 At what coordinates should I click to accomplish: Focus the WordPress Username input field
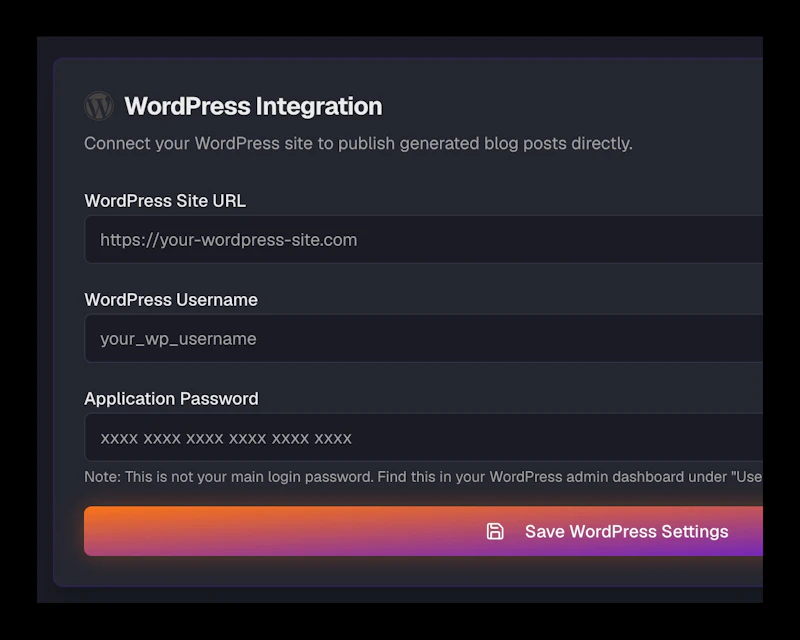click(423, 338)
